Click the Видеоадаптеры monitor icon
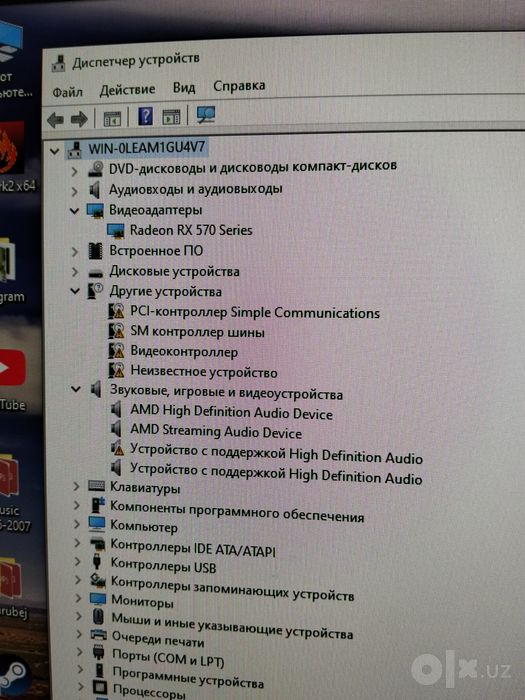525x700 pixels. tap(96, 211)
